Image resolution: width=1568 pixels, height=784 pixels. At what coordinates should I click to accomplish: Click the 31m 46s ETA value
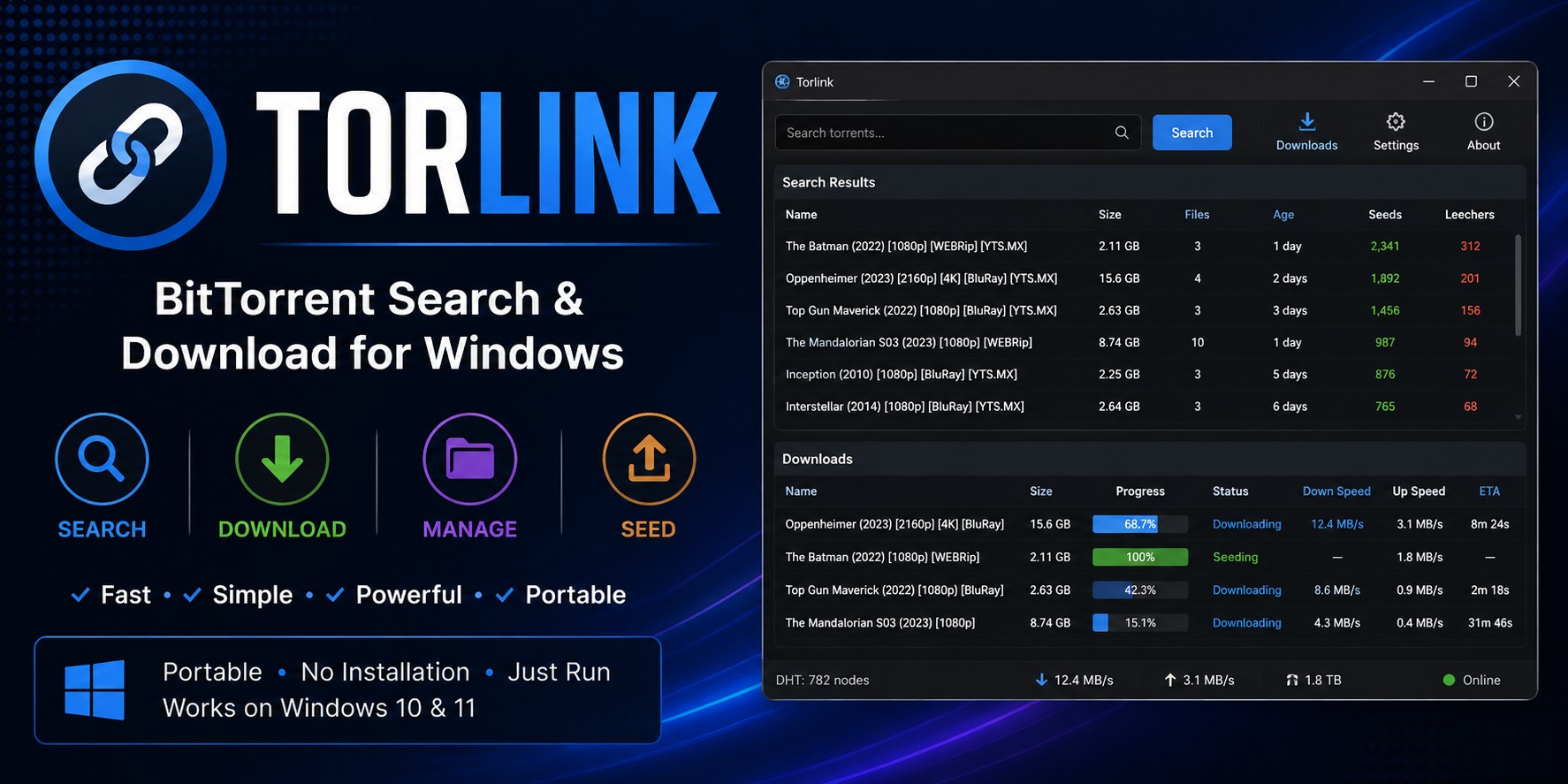point(1489,622)
